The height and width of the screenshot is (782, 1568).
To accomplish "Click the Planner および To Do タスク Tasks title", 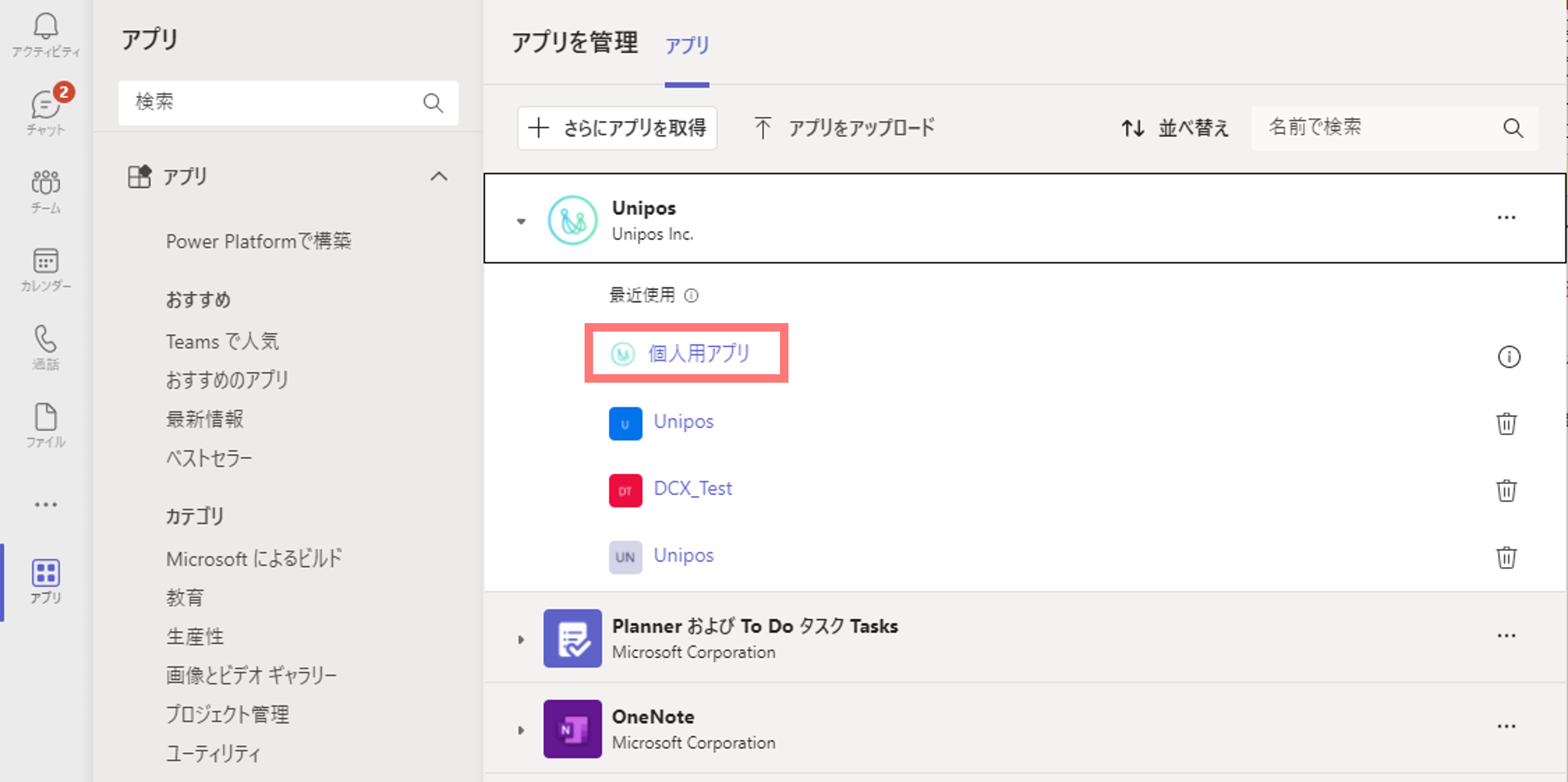I will pos(755,626).
